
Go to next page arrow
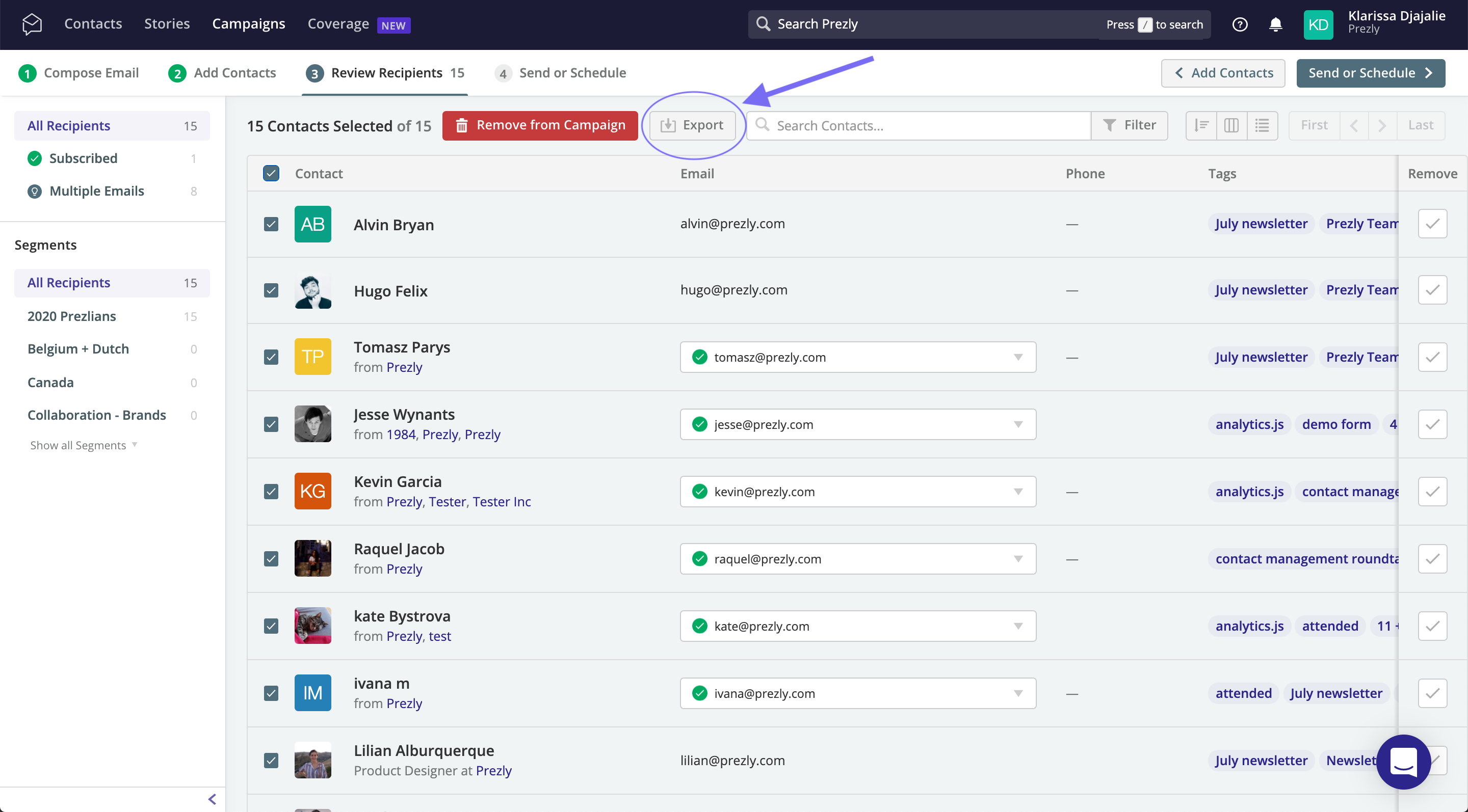click(1382, 125)
